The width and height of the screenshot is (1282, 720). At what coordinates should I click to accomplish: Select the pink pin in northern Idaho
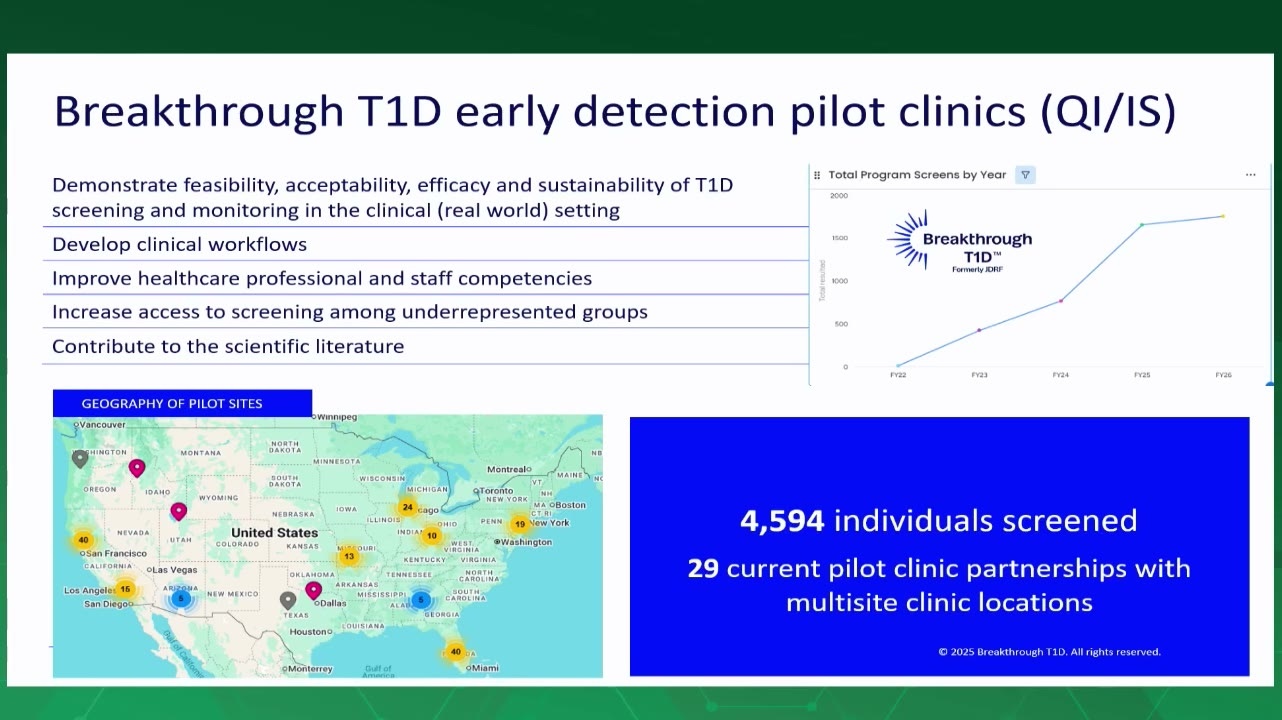137,467
